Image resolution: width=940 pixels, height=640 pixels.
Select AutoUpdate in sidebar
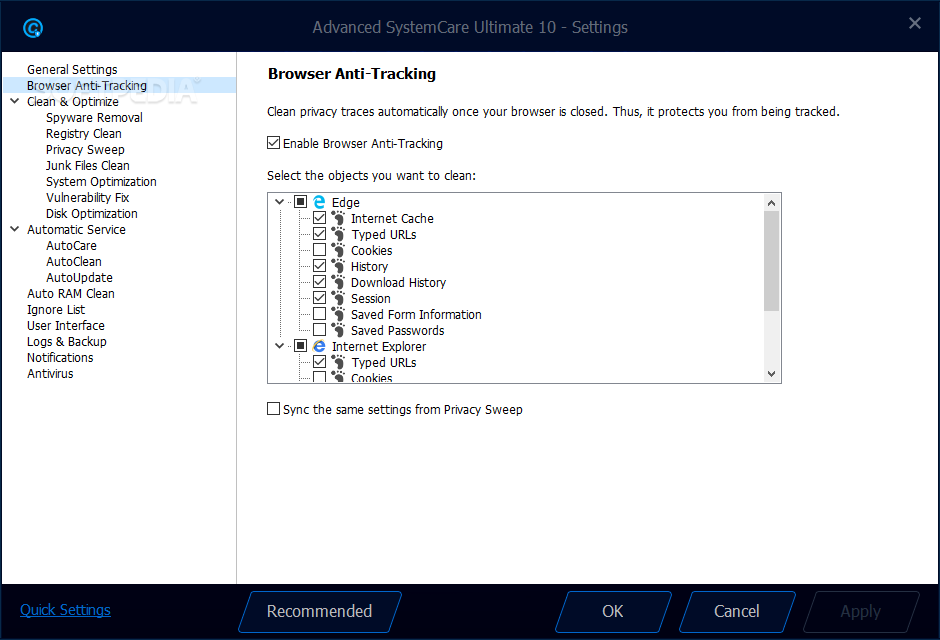point(79,277)
